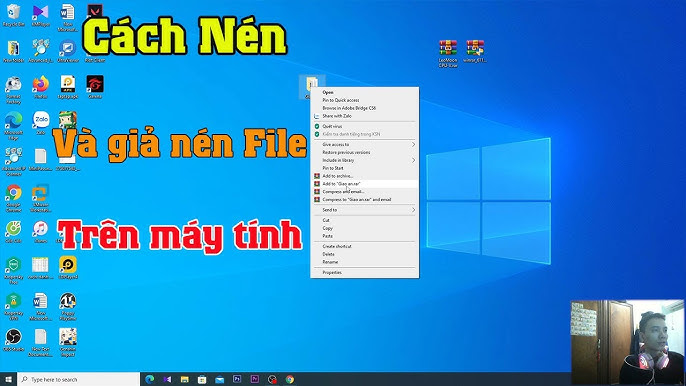The height and width of the screenshot is (386, 686).
Task: Open the Genshin Impact desktop shortcut
Action: pyautogui.click(x=68, y=342)
